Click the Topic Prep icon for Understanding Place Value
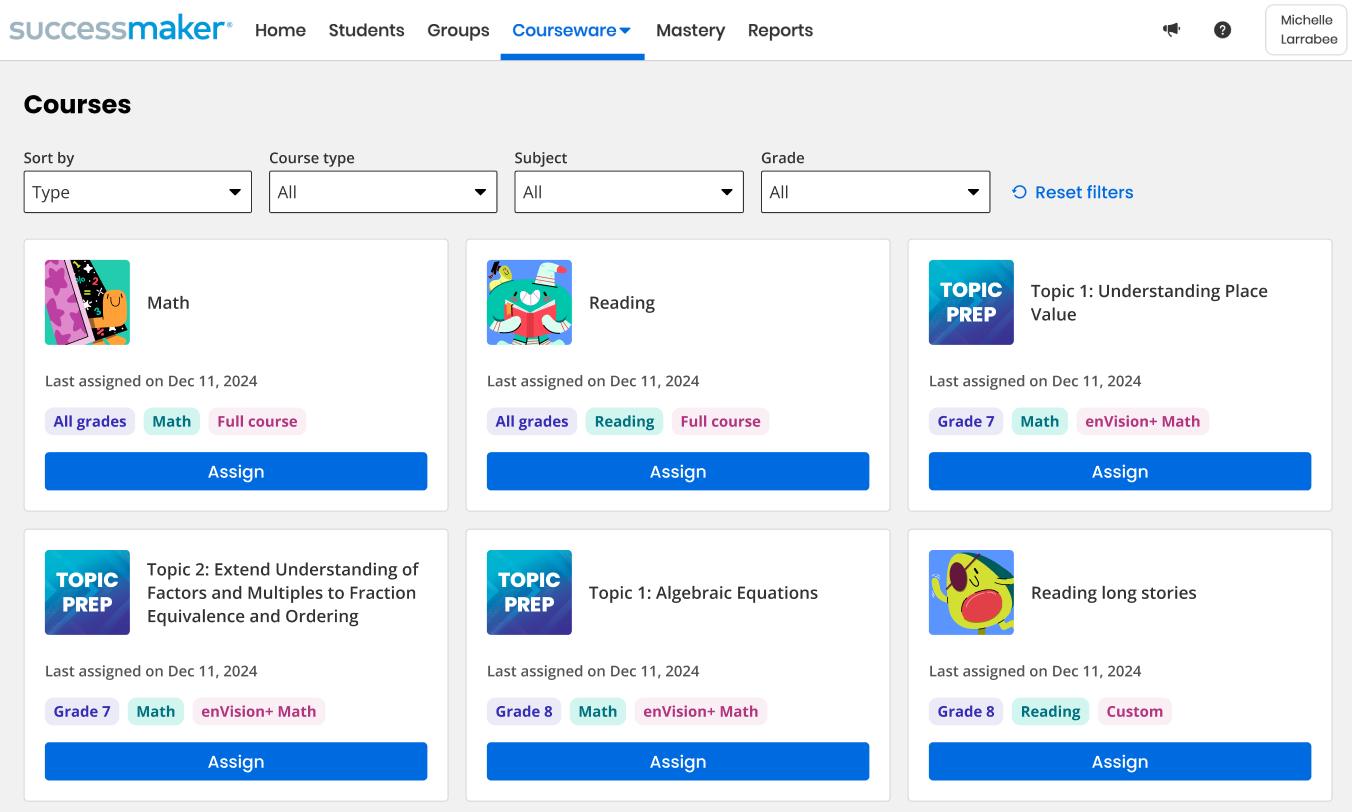Screen dimensions: 1352x812 [971, 303]
